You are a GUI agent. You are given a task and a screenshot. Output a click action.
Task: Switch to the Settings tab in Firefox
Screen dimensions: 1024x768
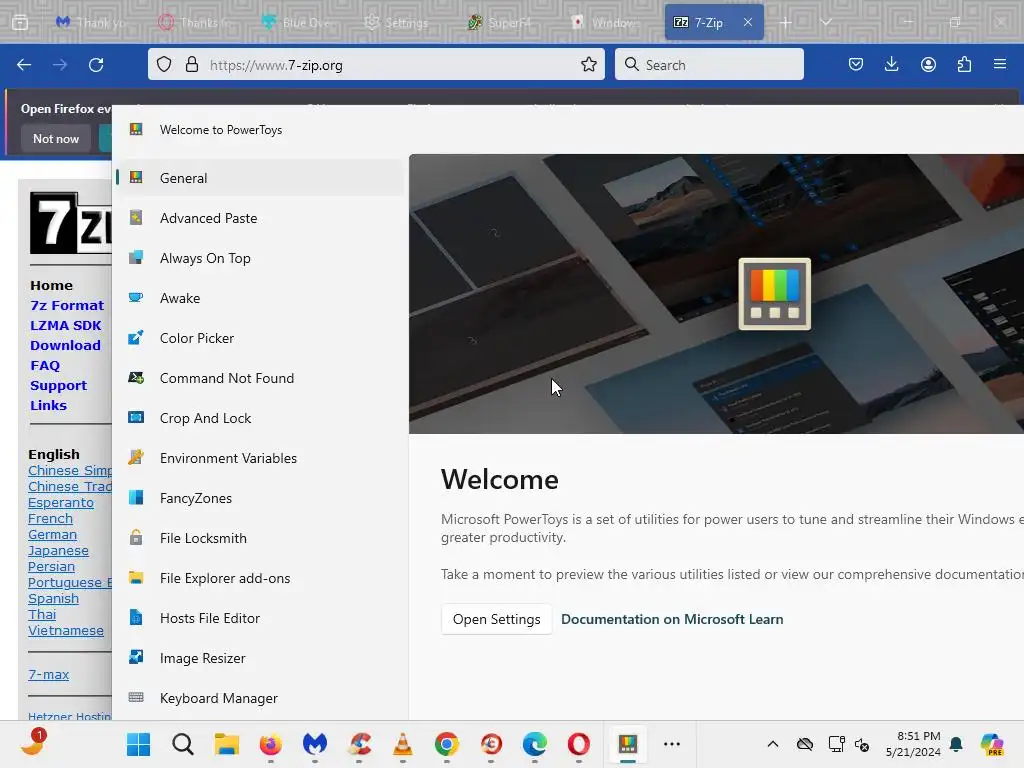396,23
